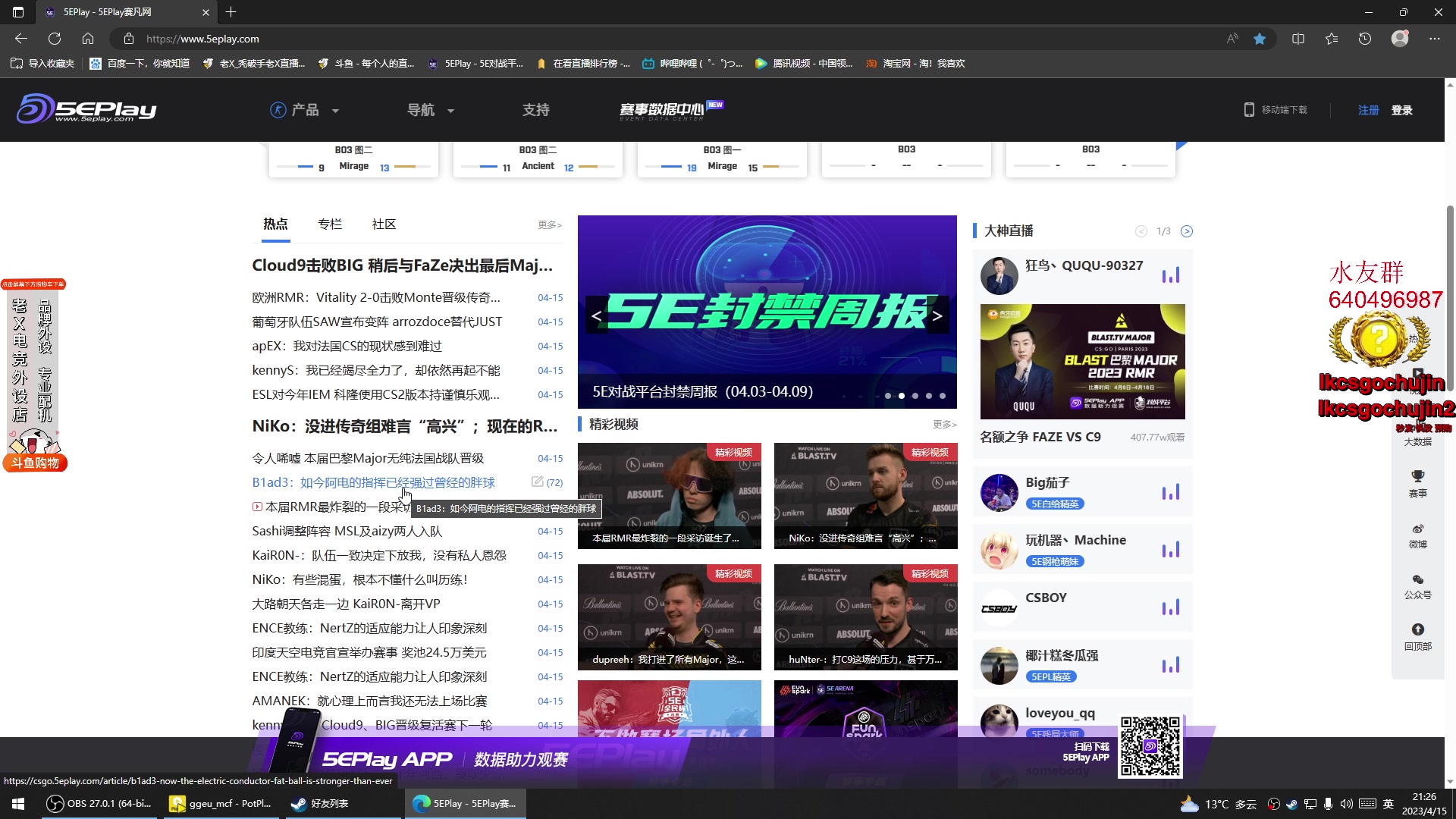Screen dimensions: 1456x819
Task: Open browser favorites list icon
Action: click(1332, 39)
